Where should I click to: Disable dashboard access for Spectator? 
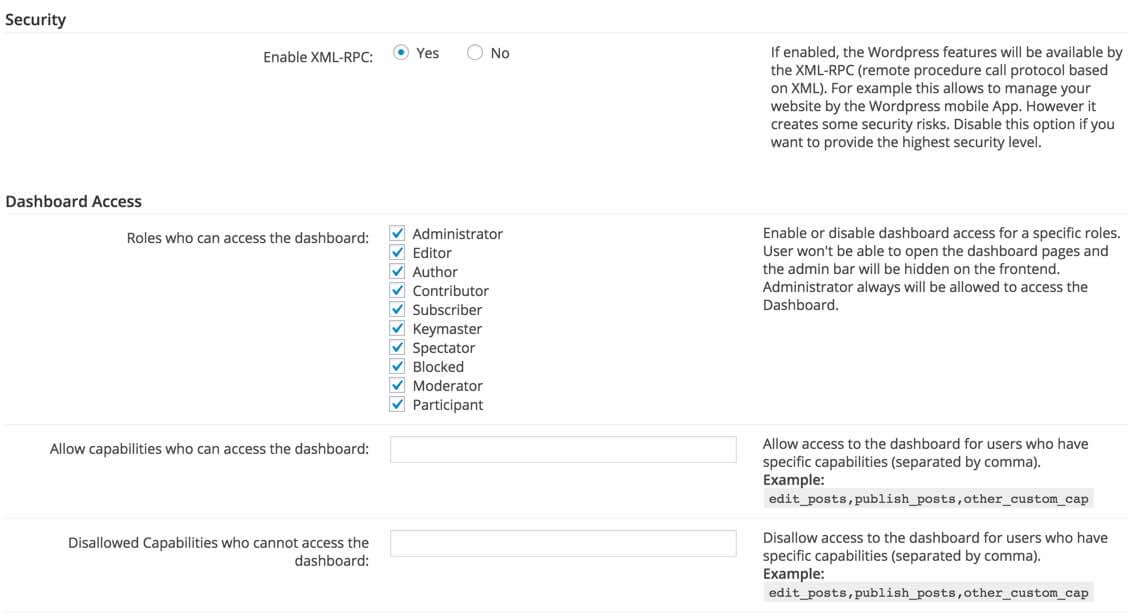point(397,348)
